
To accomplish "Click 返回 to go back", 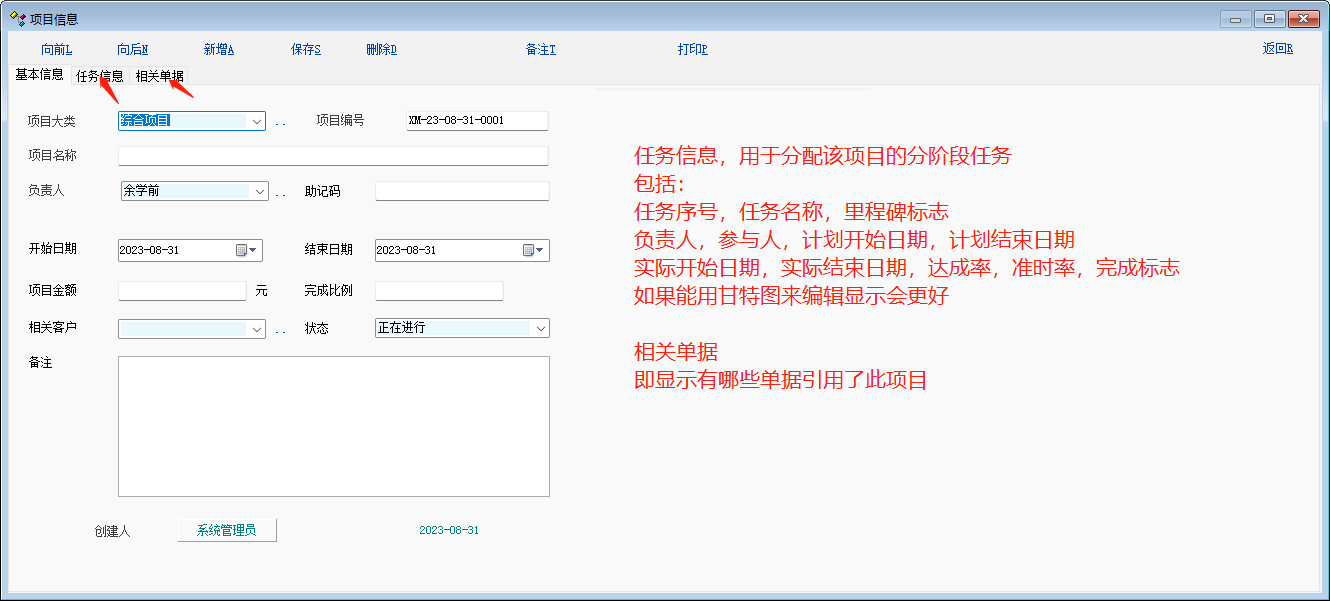I will tap(1277, 48).
